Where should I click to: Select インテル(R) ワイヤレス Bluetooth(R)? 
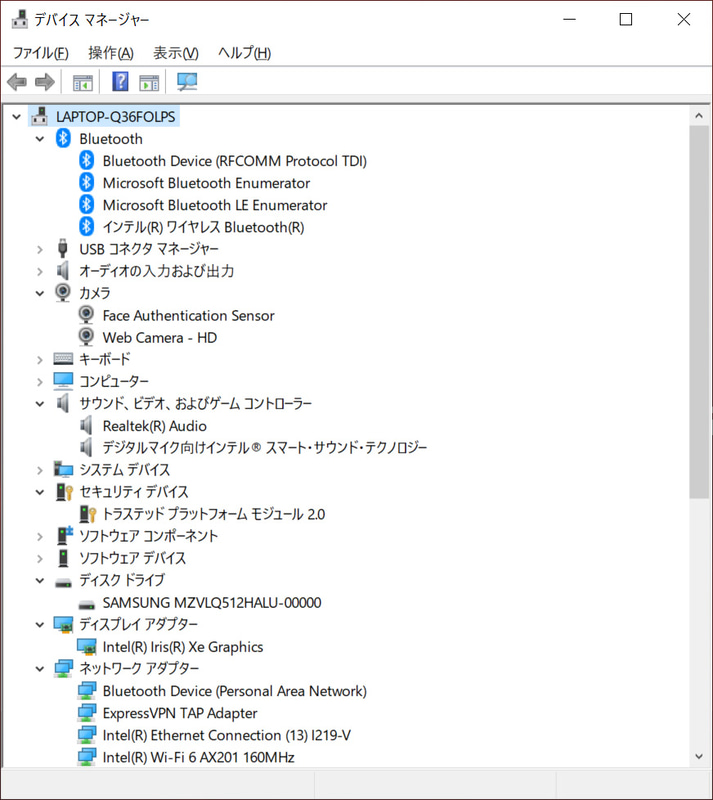point(203,227)
